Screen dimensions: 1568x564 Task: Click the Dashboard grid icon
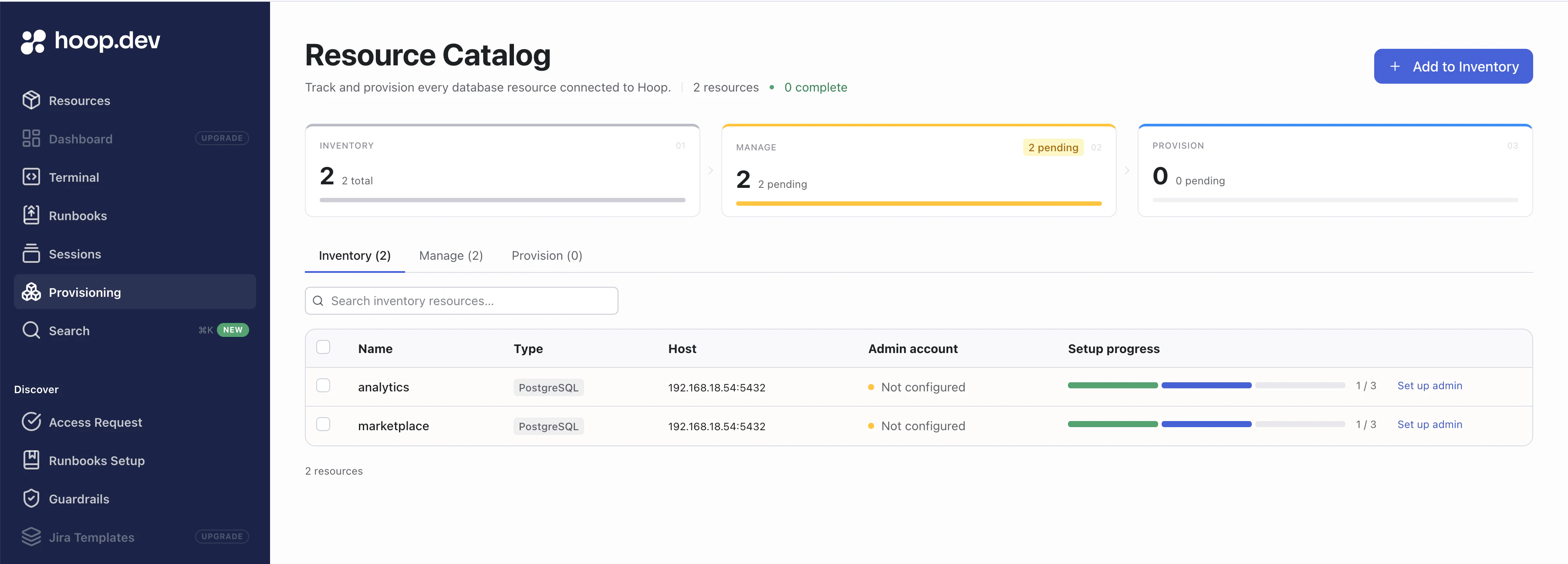click(x=31, y=138)
